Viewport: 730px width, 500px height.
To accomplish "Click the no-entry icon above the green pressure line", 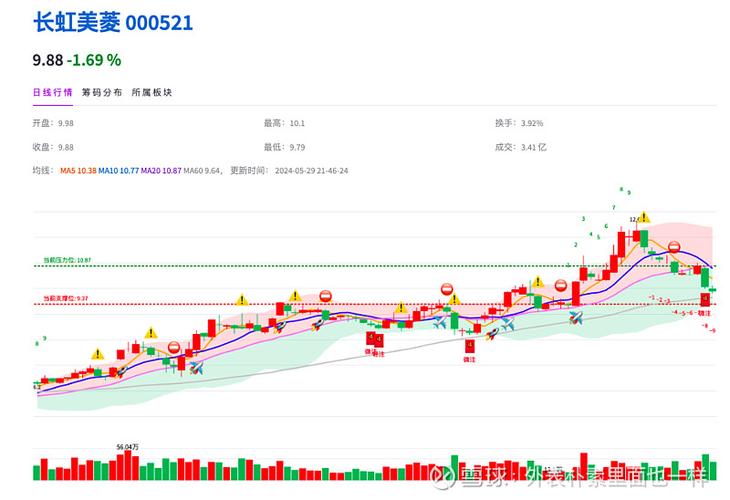I will [674, 247].
